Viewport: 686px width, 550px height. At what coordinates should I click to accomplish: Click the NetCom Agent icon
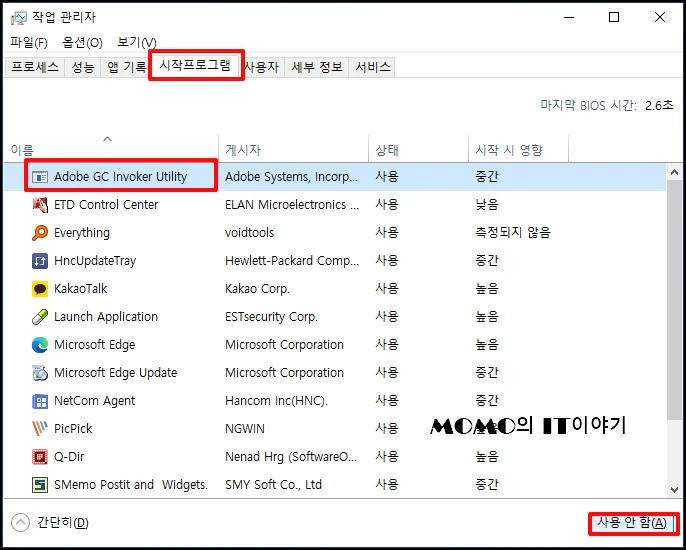pyautogui.click(x=40, y=401)
